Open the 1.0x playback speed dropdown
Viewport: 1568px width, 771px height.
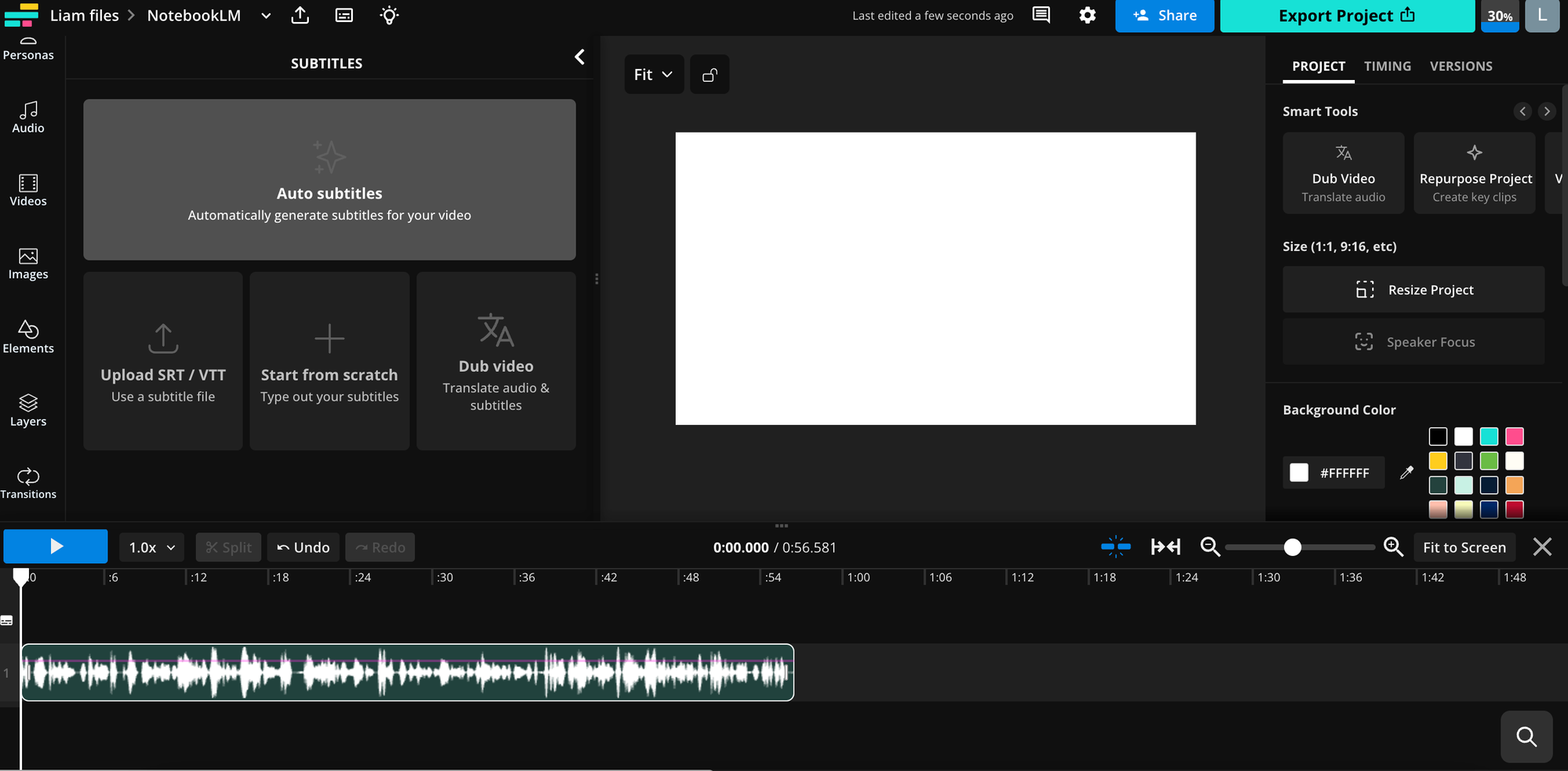pyautogui.click(x=151, y=547)
